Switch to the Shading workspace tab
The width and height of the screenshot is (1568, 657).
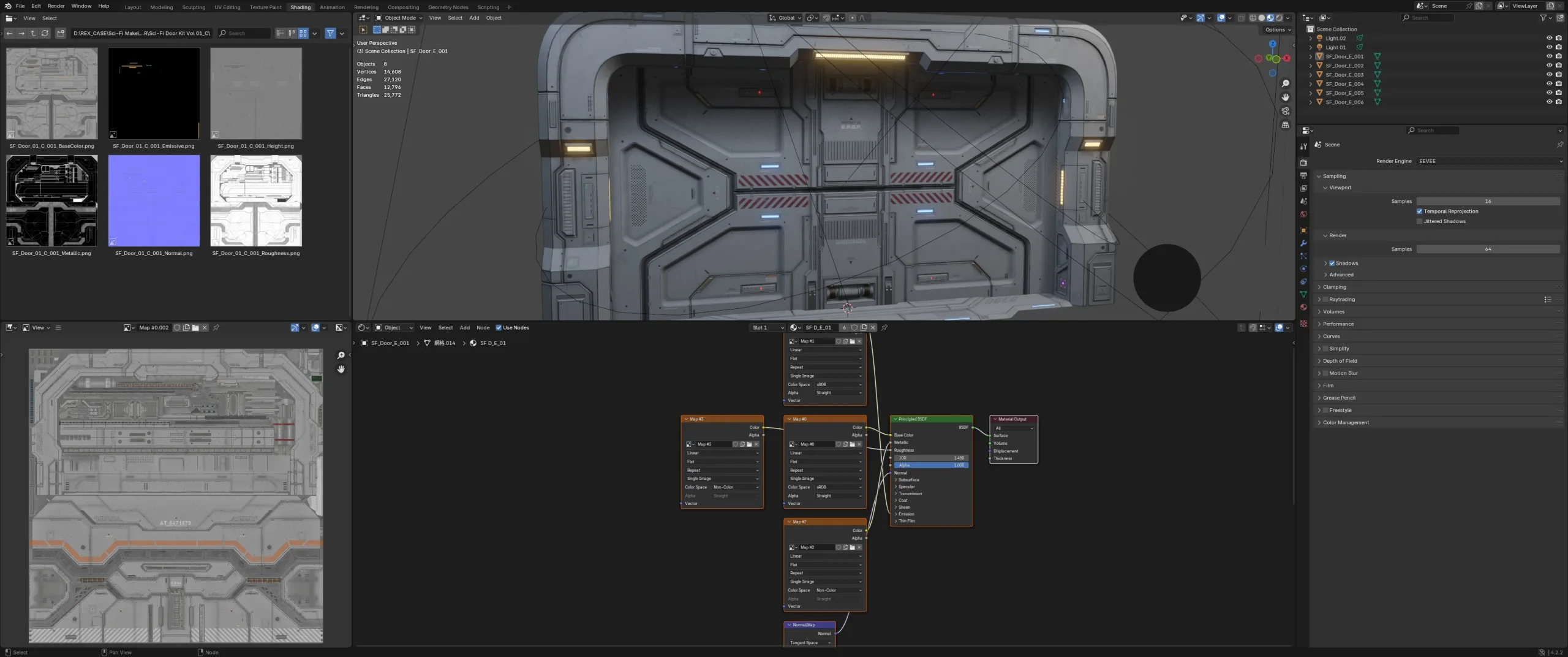(x=301, y=7)
